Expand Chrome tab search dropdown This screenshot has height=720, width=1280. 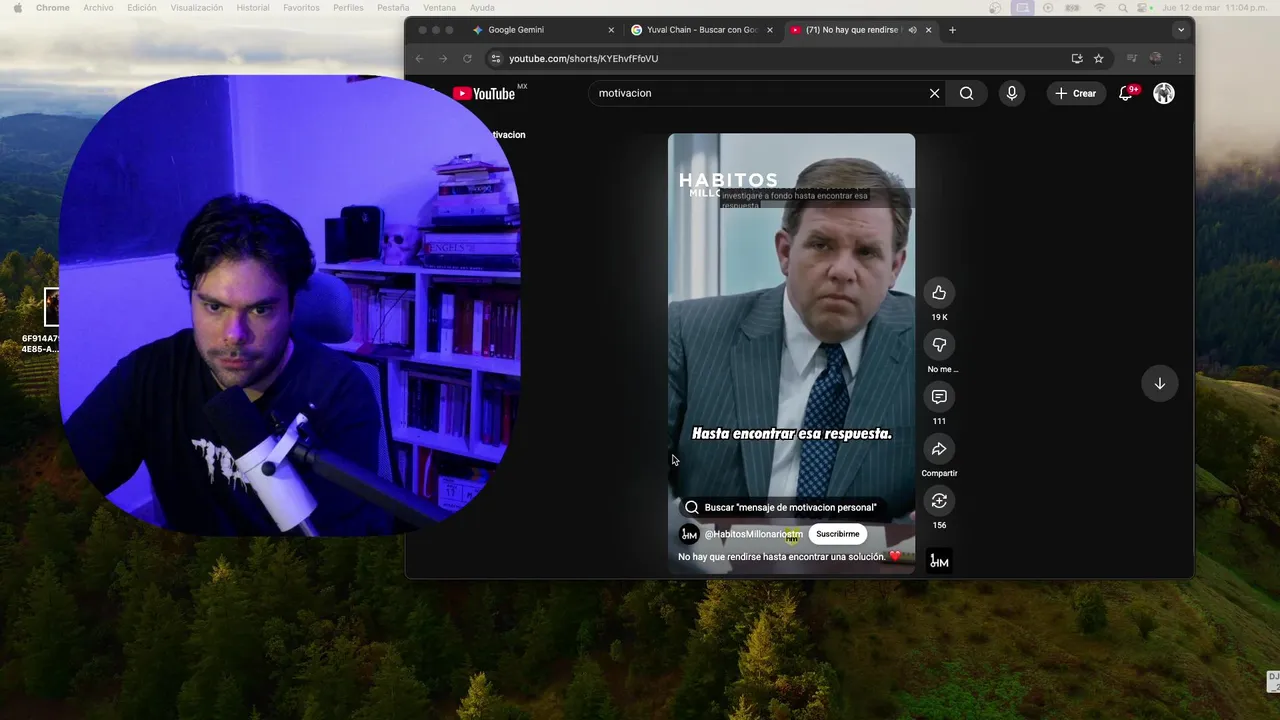tap(1181, 30)
